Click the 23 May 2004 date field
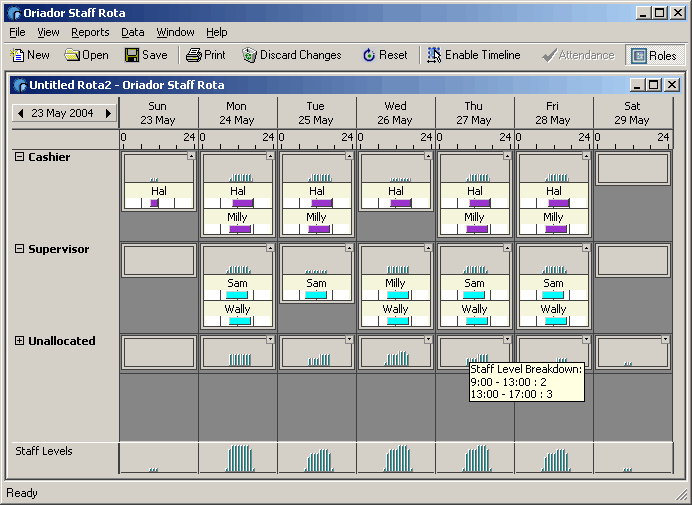Image resolution: width=692 pixels, height=505 pixels. 62,113
